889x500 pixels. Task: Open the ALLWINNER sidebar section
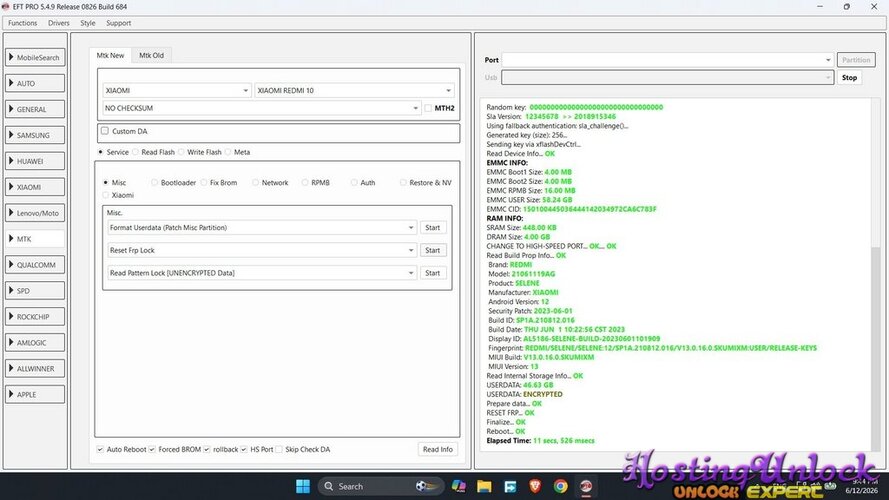click(x=35, y=368)
